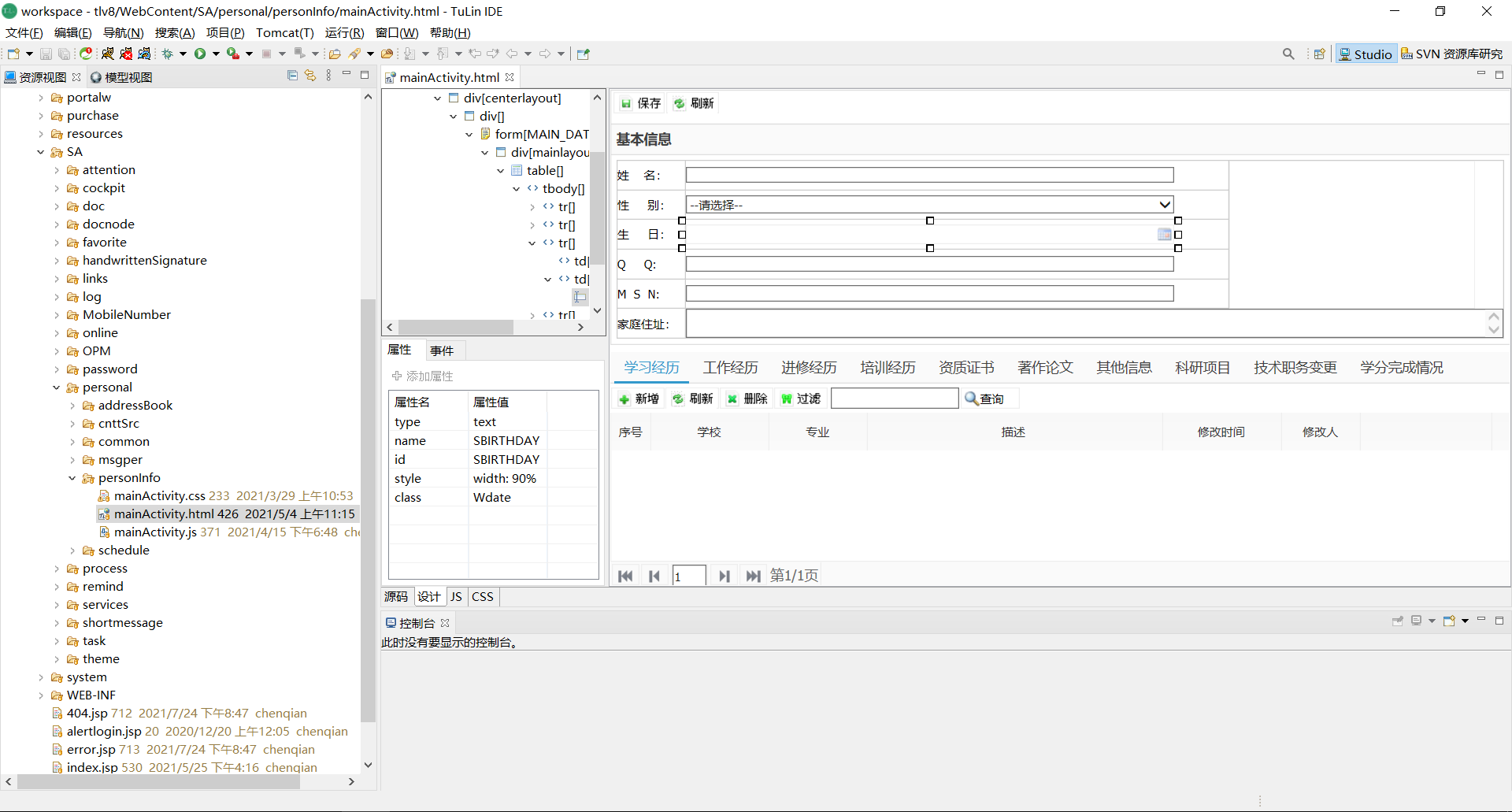
Task: Go to previous page in pager
Action: pyautogui.click(x=654, y=576)
